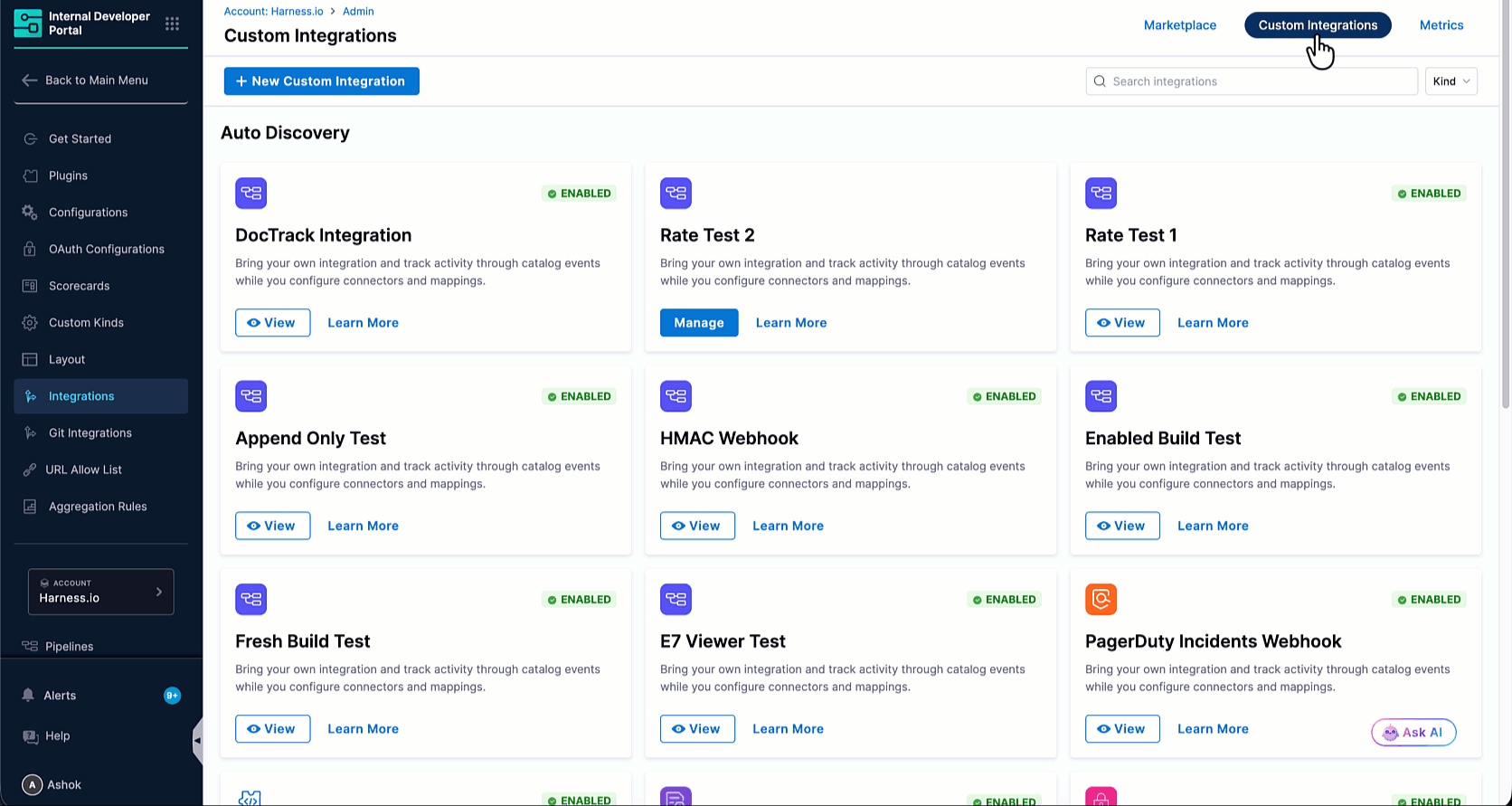Viewport: 1512px width, 806px height.
Task: Click Learn More on Enabled Build Test
Action: coord(1213,526)
